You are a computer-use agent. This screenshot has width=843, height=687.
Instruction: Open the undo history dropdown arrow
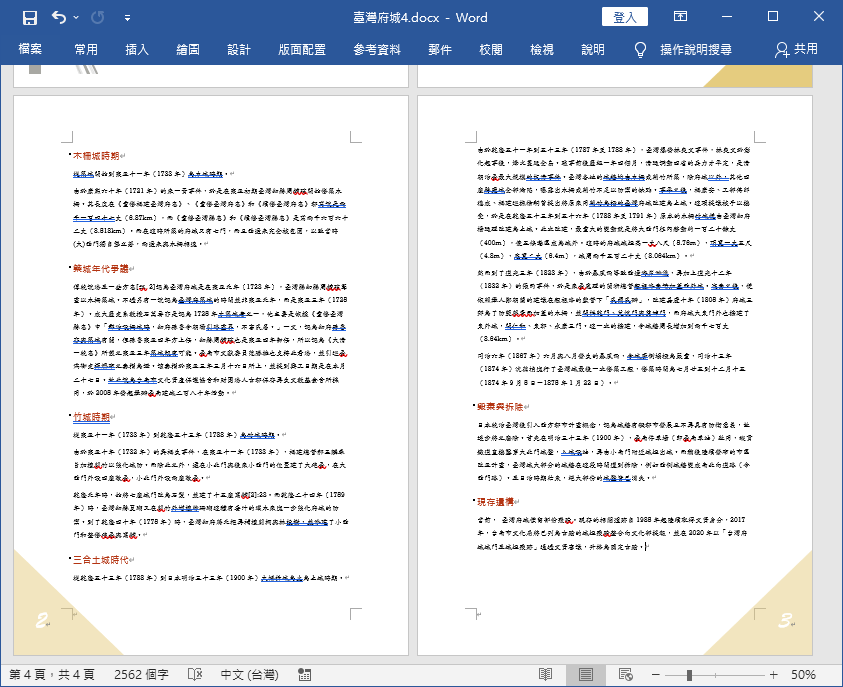76,18
